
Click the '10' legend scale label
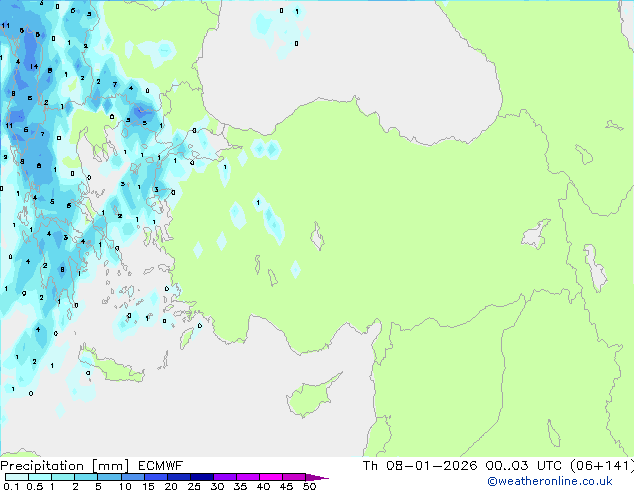(x=125, y=486)
